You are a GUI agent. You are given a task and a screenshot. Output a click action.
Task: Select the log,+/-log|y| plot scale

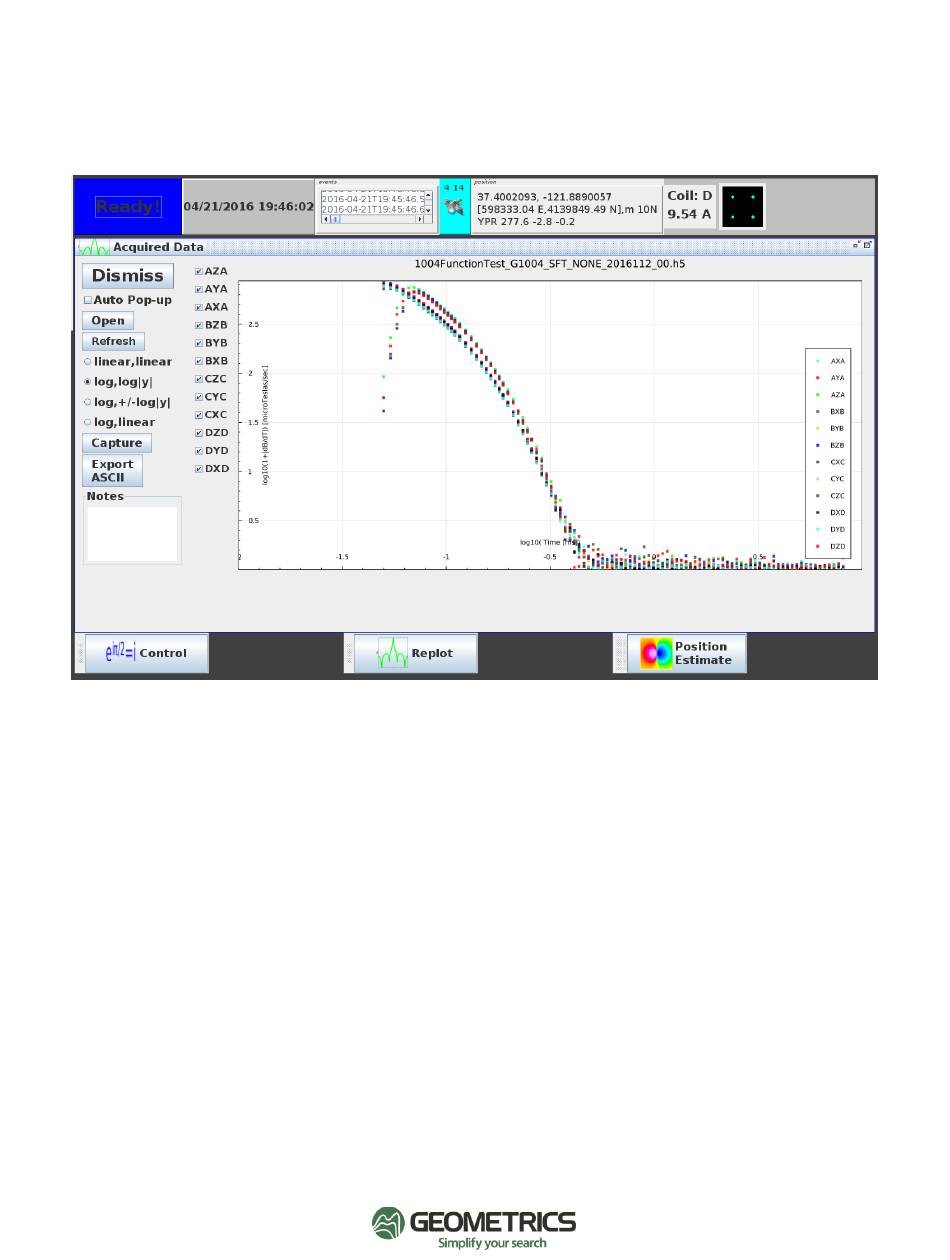pos(88,402)
